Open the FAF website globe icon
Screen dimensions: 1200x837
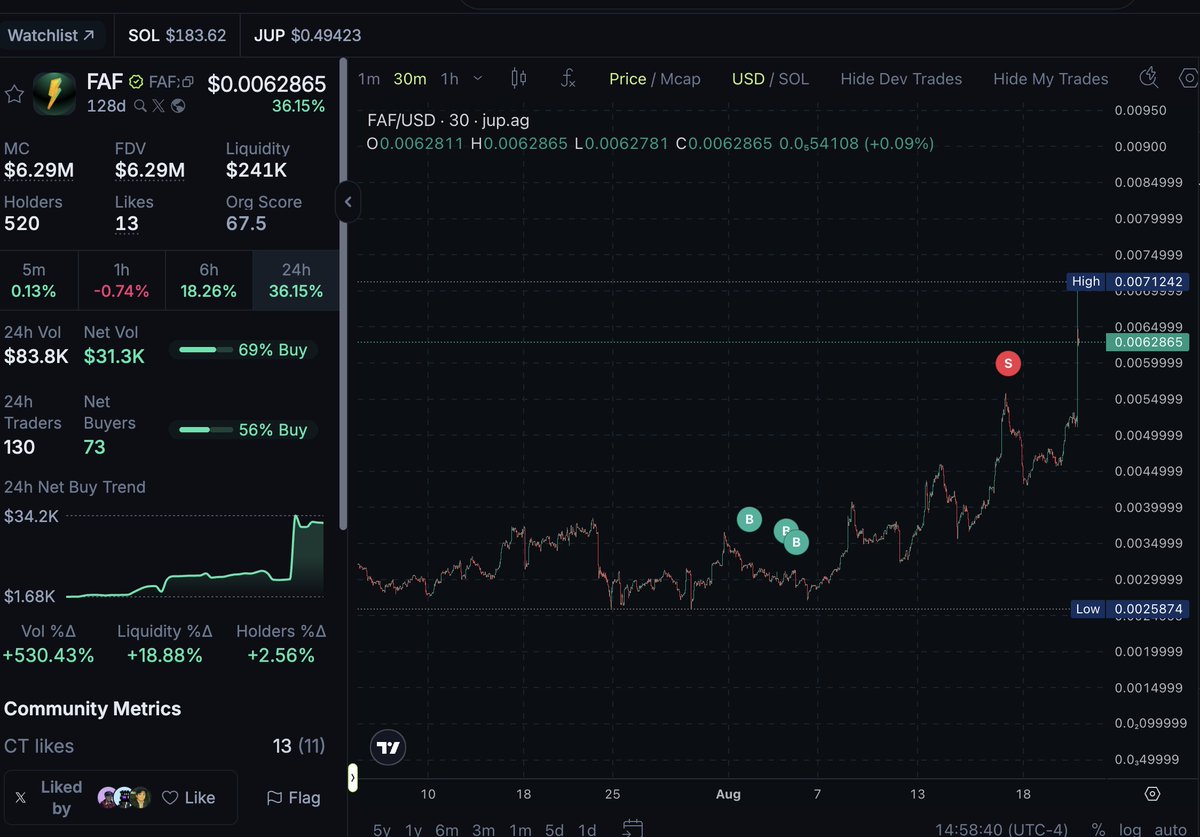click(x=178, y=105)
